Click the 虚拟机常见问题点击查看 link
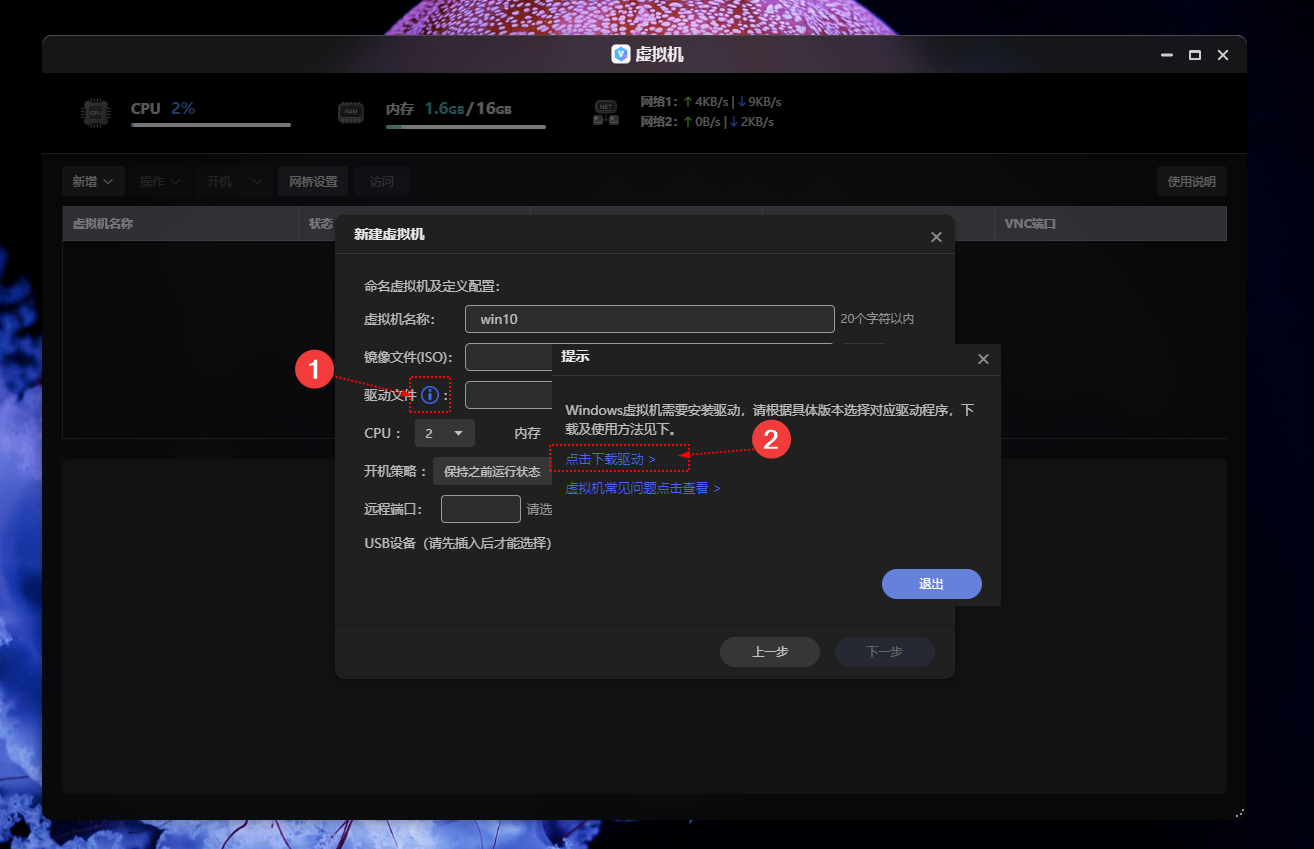The image size is (1314, 849). 638,486
